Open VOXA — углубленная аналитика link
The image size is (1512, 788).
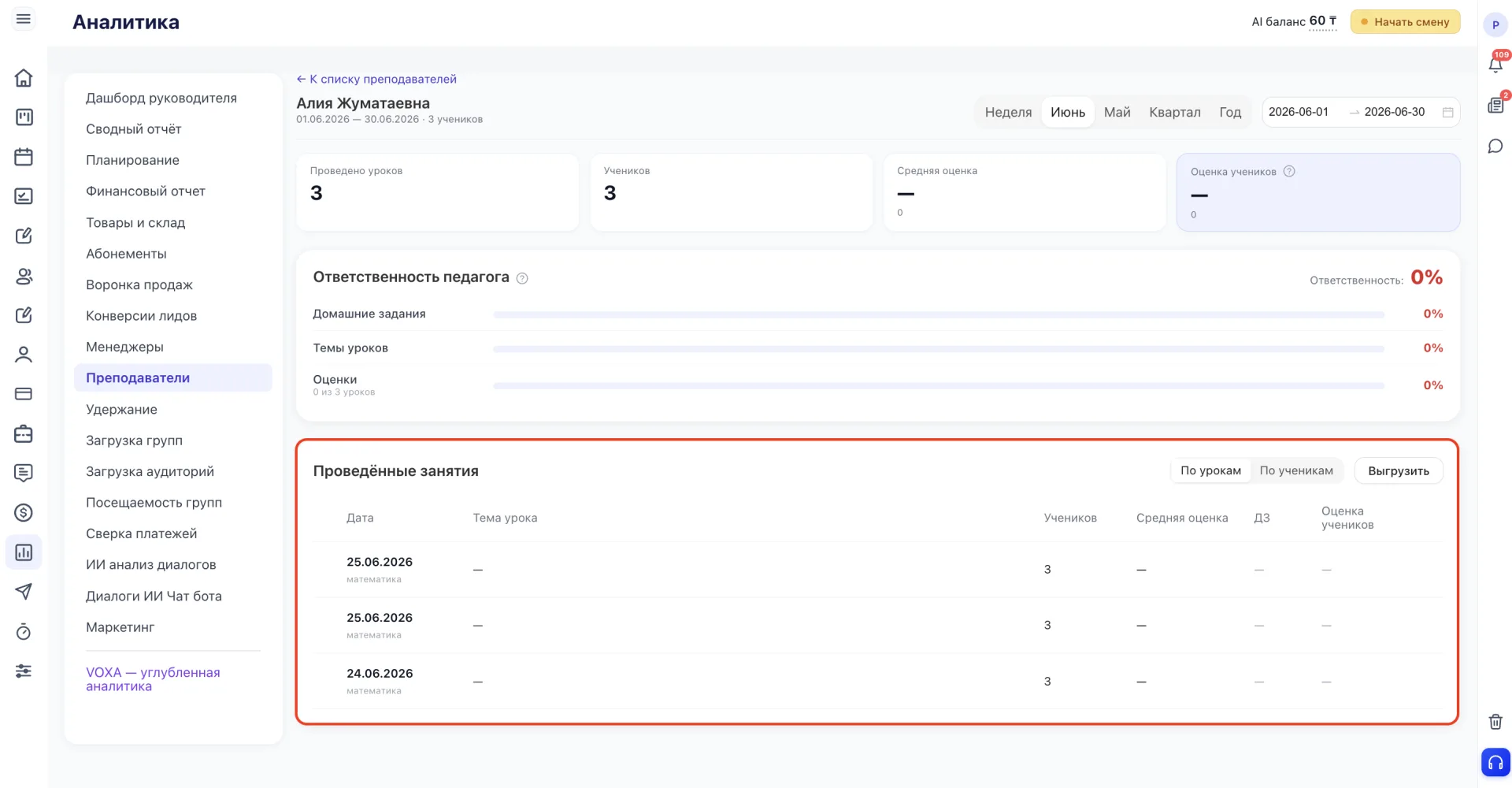click(x=153, y=679)
